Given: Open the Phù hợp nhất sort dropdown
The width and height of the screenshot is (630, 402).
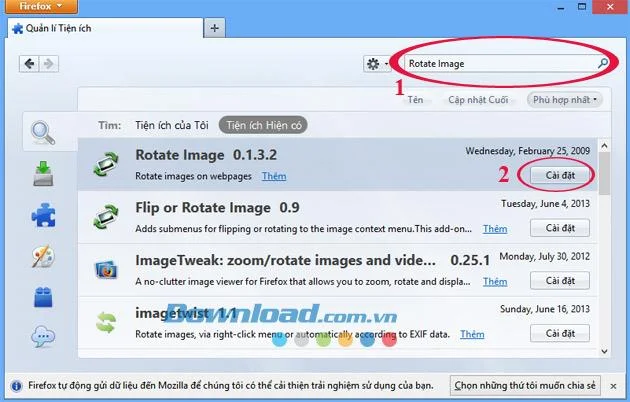Looking at the screenshot, I should pos(565,100).
